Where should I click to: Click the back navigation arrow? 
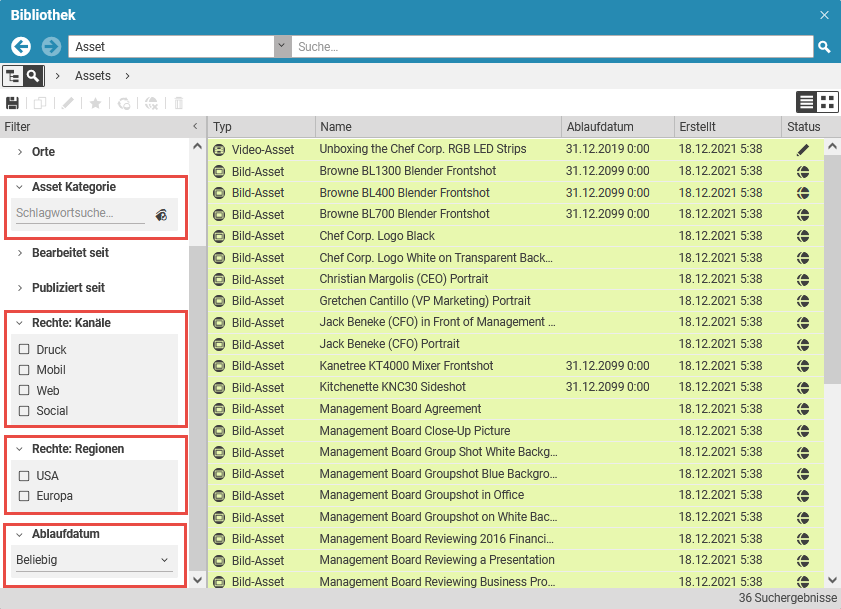[x=21, y=47]
